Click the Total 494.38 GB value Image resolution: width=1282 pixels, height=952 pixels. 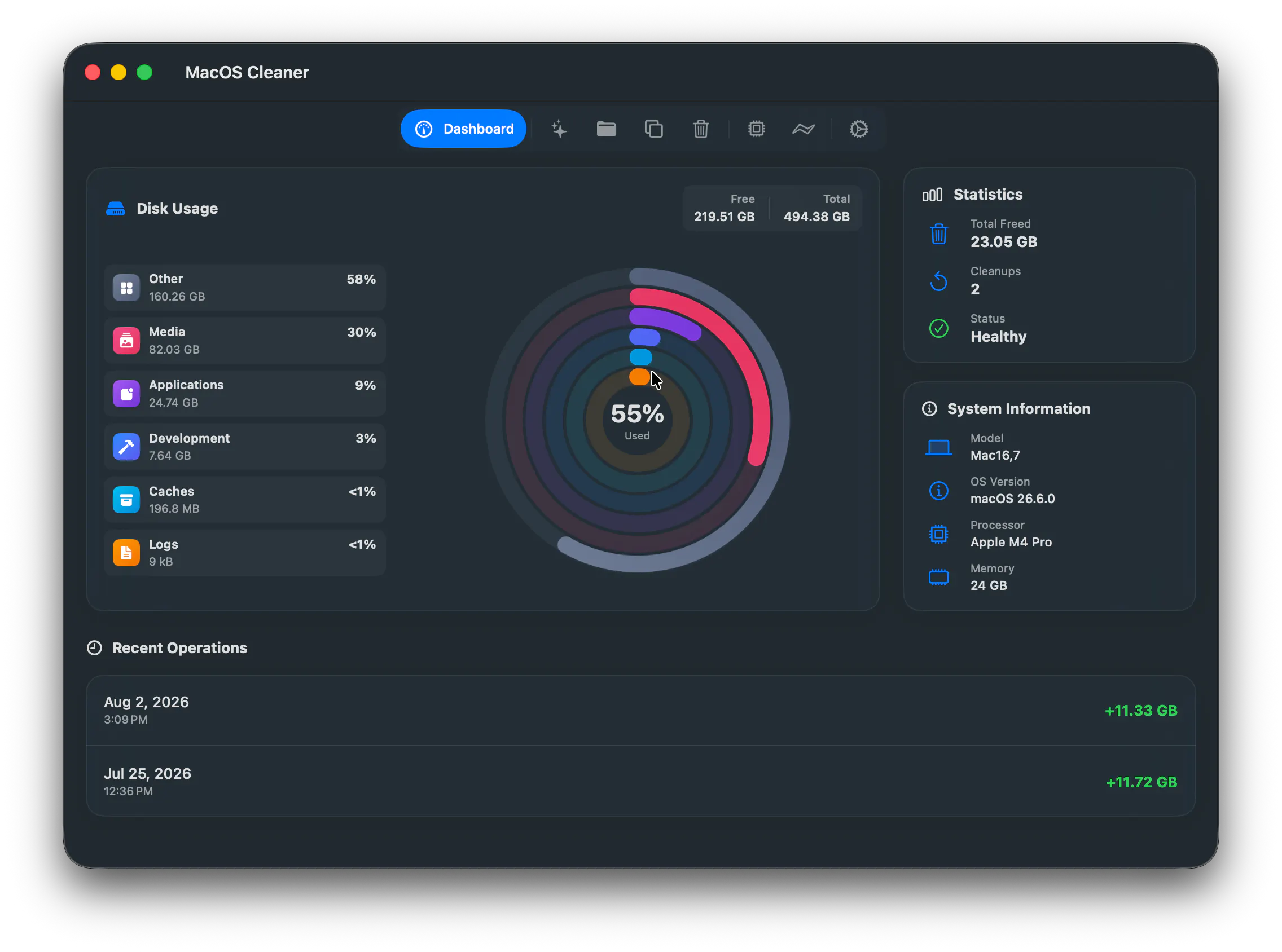click(816, 217)
